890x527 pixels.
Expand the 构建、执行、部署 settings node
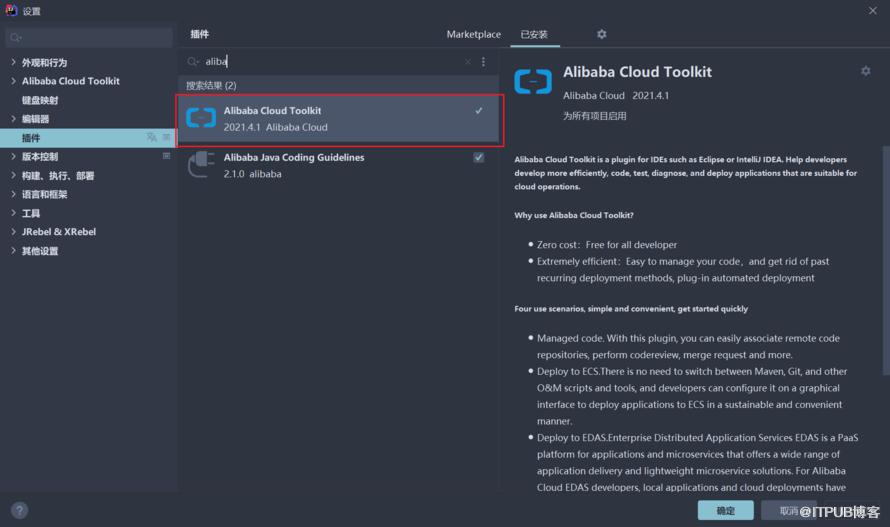[13, 175]
